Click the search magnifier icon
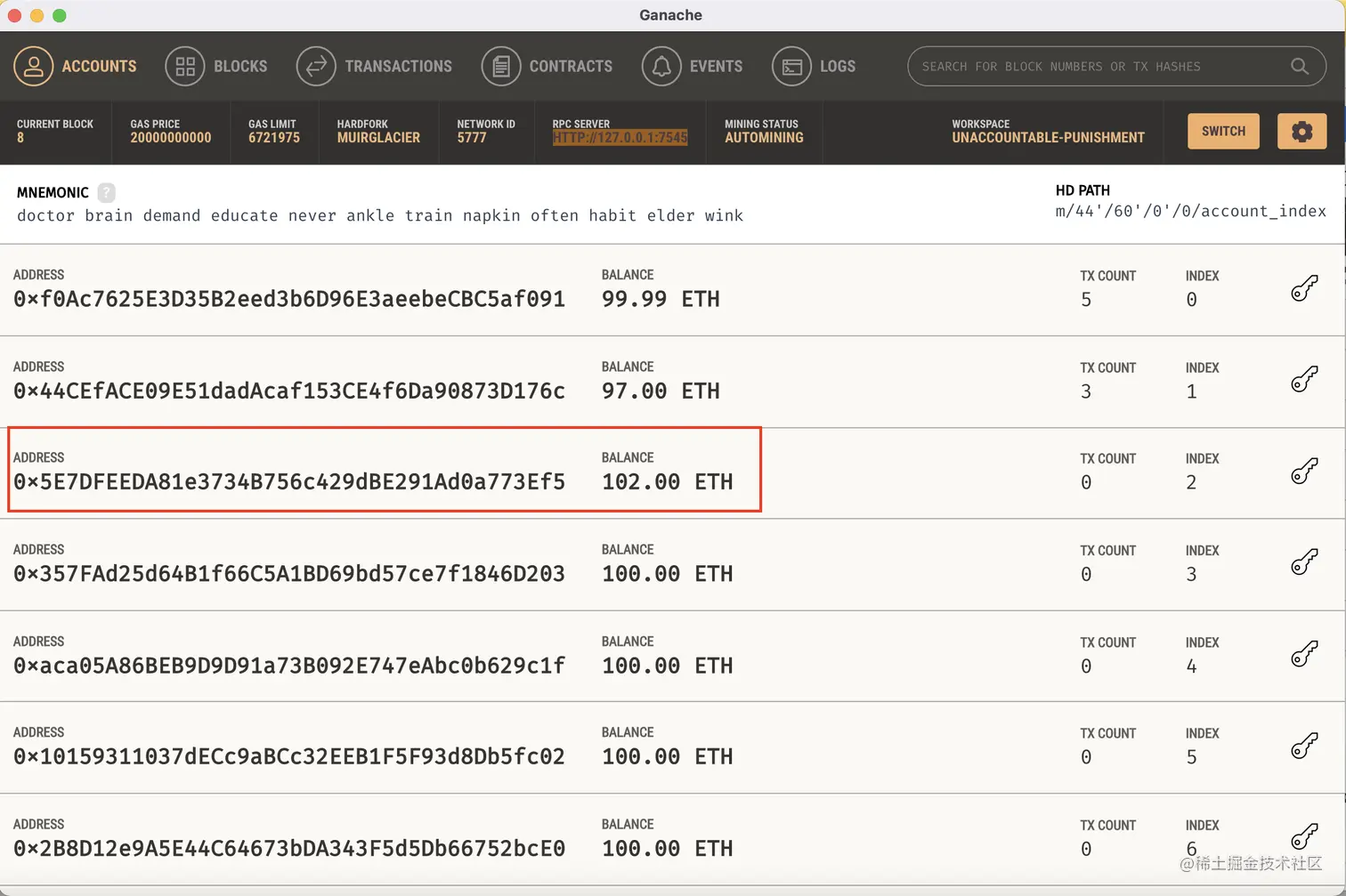 (1300, 67)
